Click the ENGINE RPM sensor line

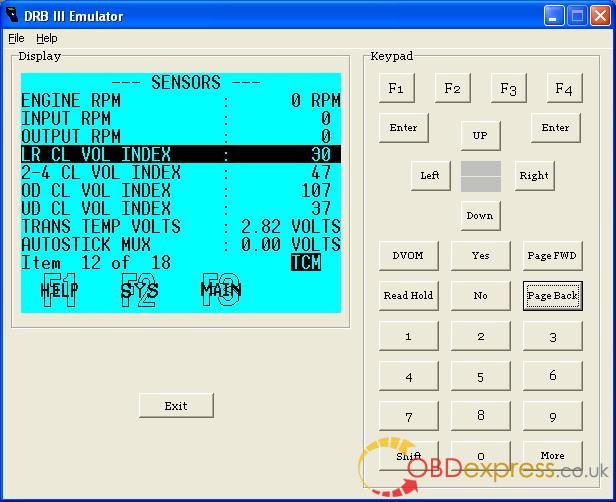point(181,101)
